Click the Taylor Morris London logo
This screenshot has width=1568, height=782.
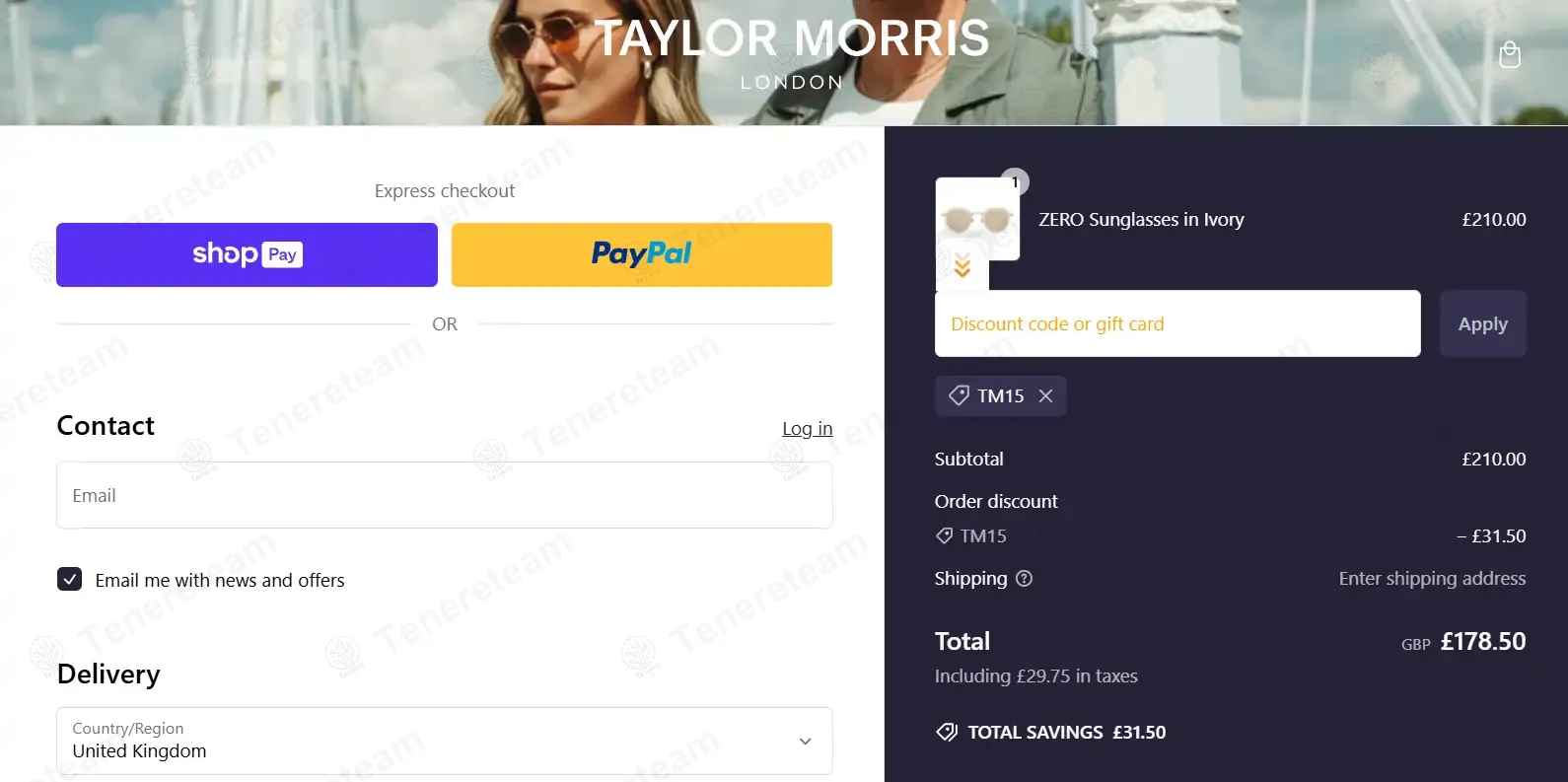tap(791, 53)
